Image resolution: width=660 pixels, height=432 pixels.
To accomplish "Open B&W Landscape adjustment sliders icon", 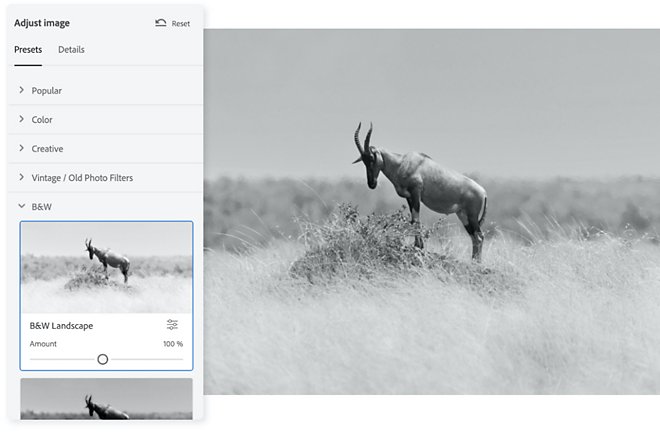I will pyautogui.click(x=172, y=325).
